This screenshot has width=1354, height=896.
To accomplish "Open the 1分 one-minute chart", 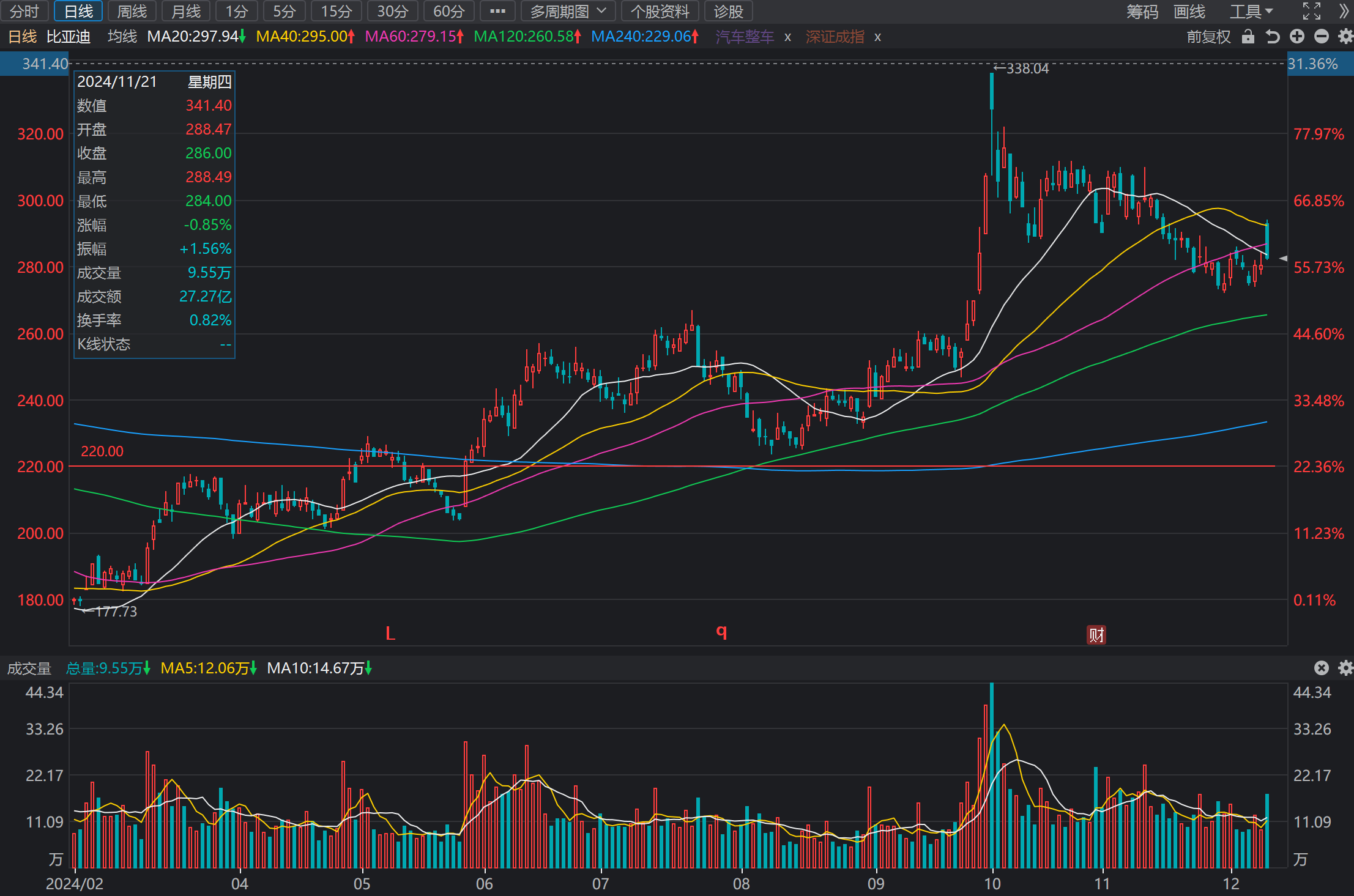I will pyautogui.click(x=237, y=11).
